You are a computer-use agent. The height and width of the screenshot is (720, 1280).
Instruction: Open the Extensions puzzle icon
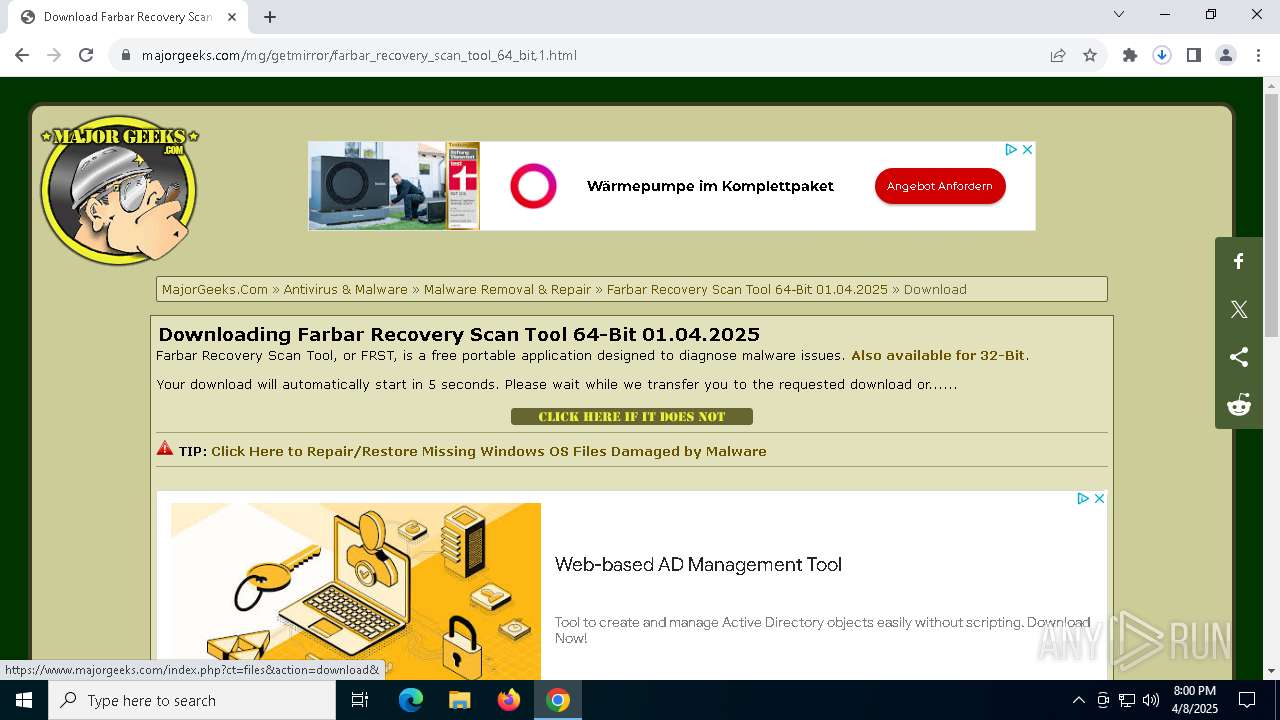pos(1130,55)
